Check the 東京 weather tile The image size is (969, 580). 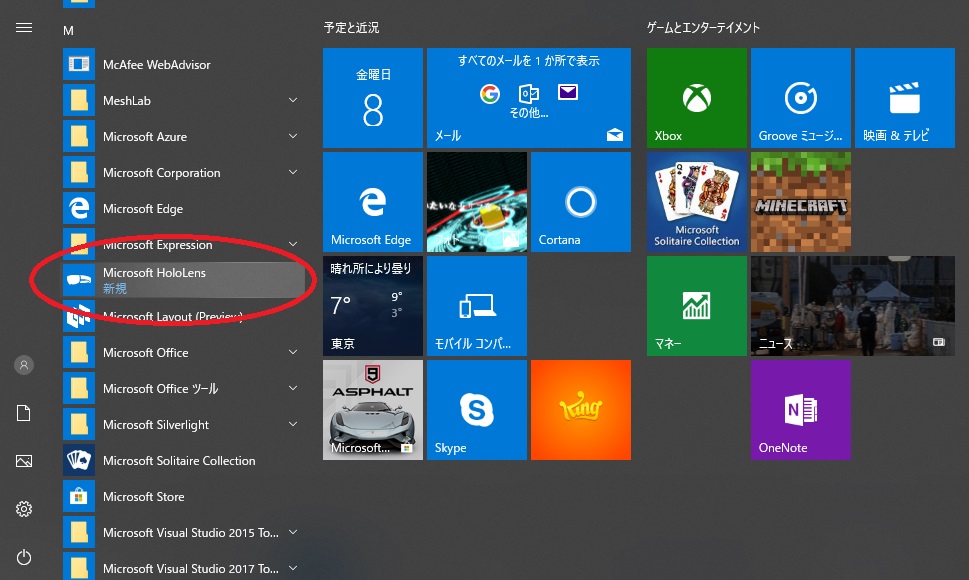tap(372, 305)
